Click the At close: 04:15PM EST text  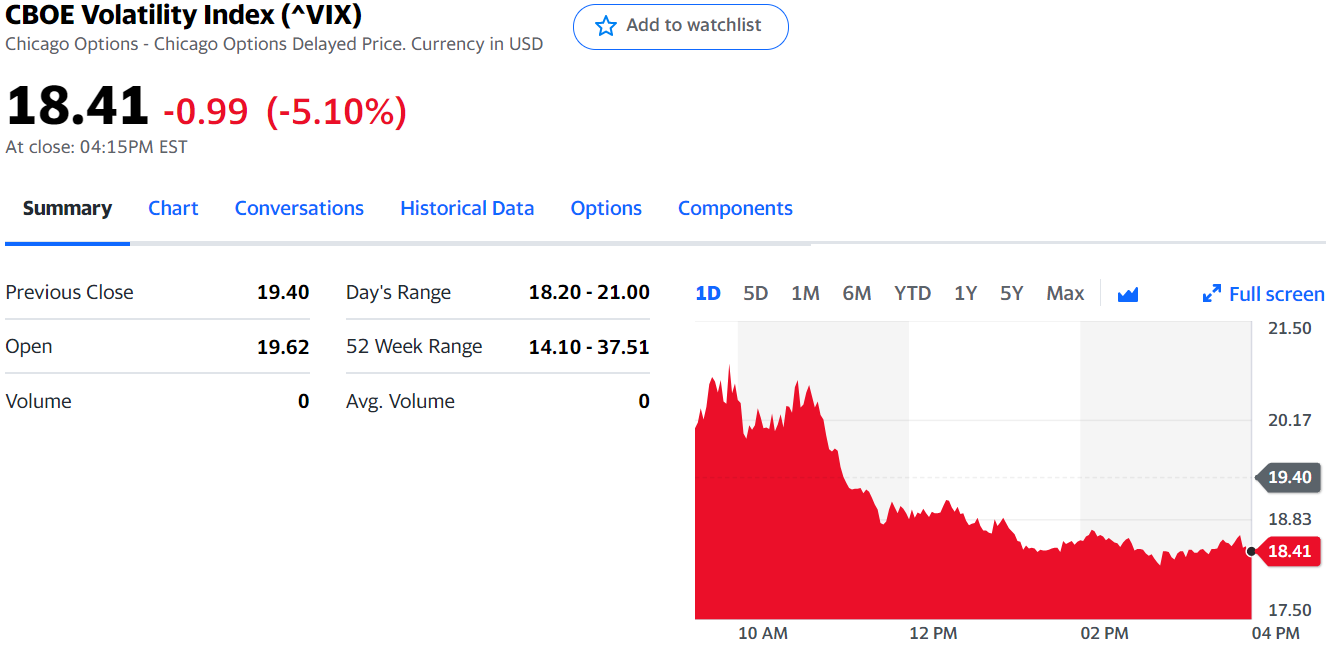[x=96, y=147]
